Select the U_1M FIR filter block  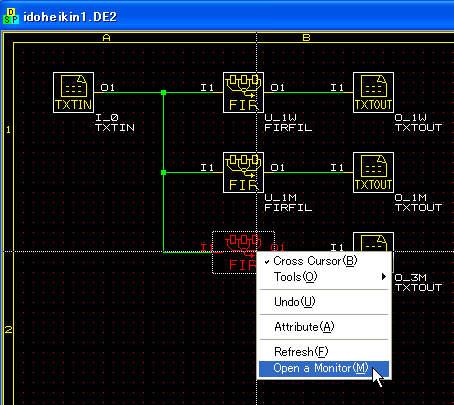243,172
